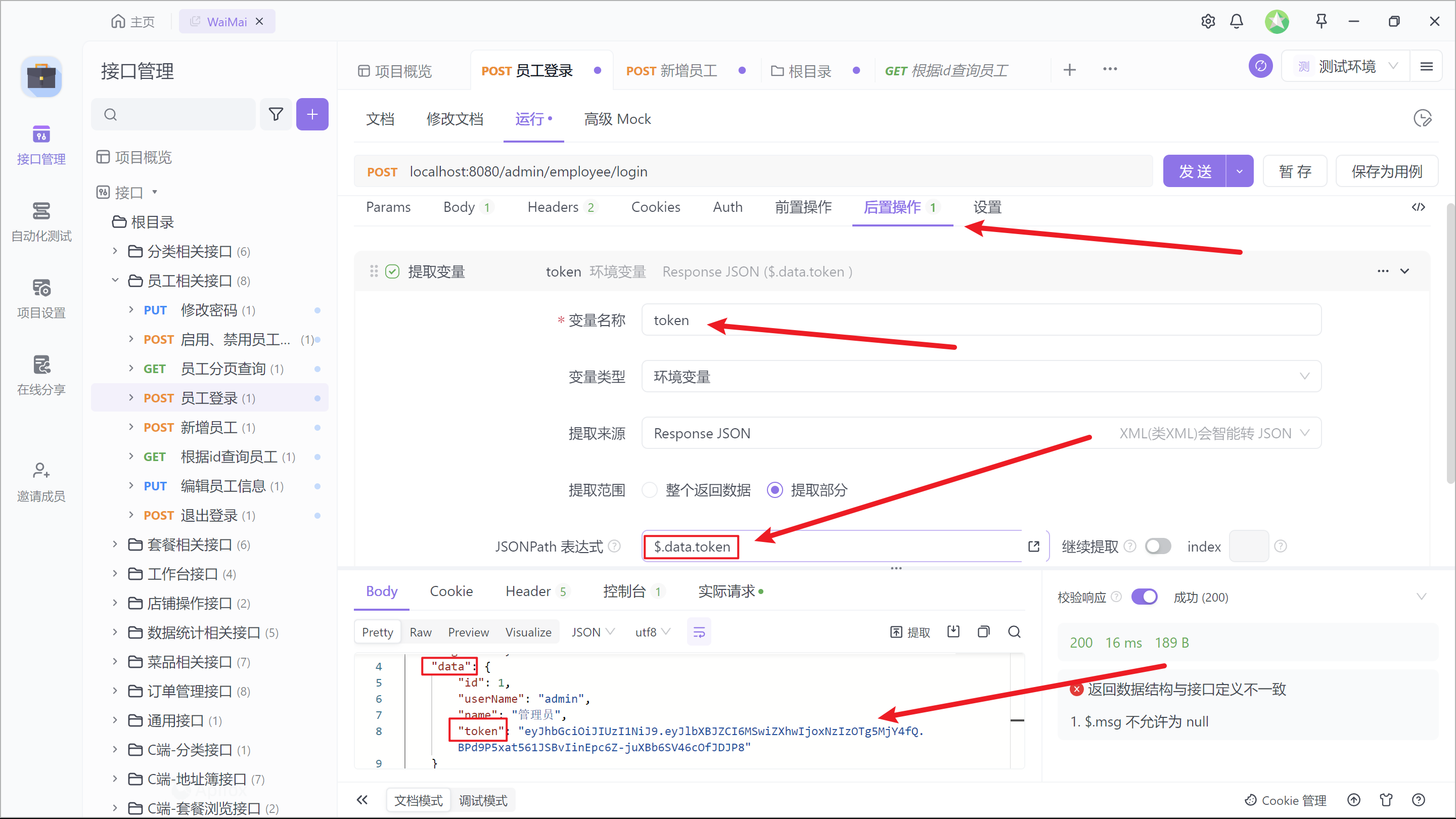The width and height of the screenshot is (1456, 819).
Task: Open the notifications bell
Action: tap(1236, 21)
